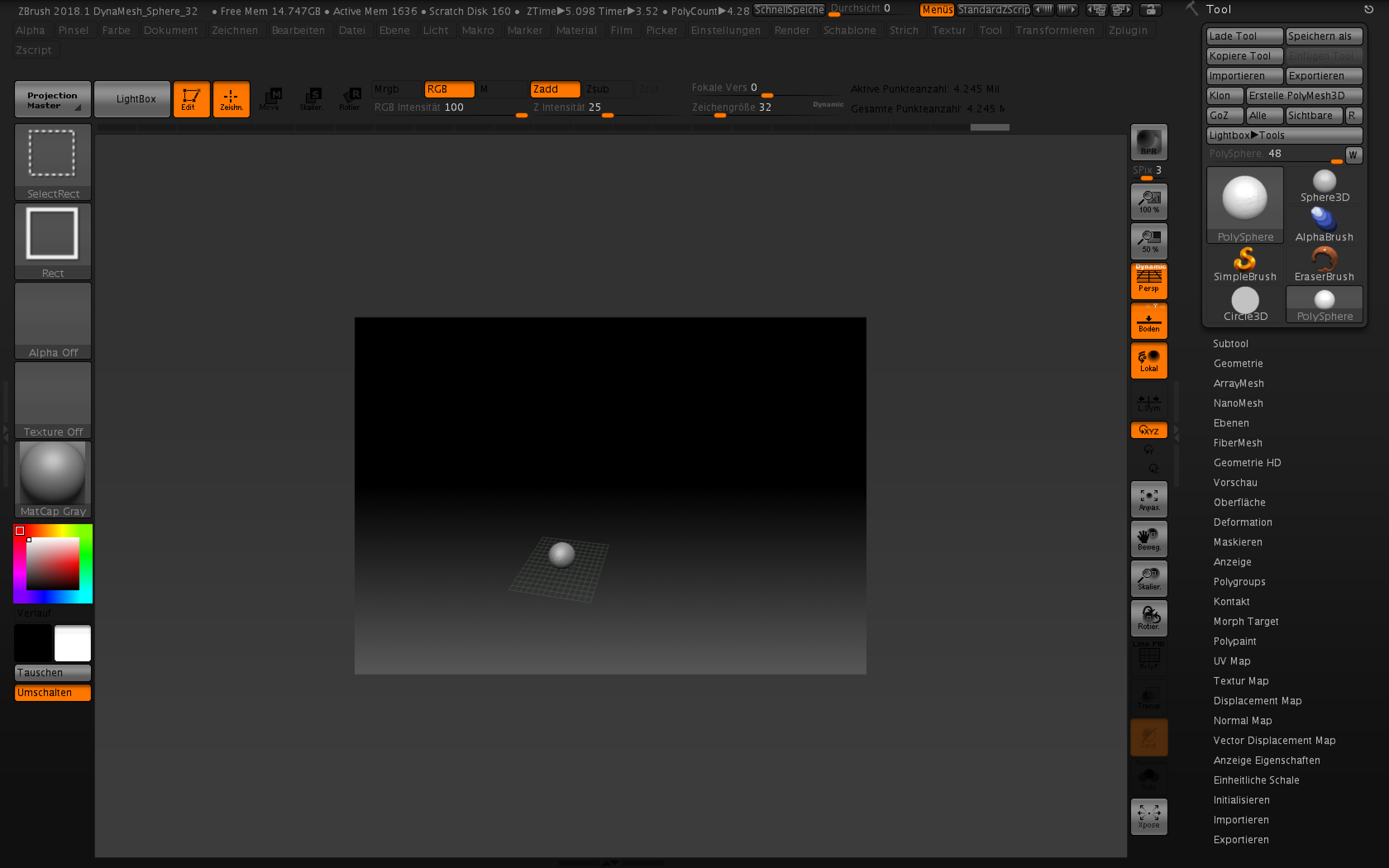Click Erstelle PolyMesh3D button

pyautogui.click(x=1304, y=95)
